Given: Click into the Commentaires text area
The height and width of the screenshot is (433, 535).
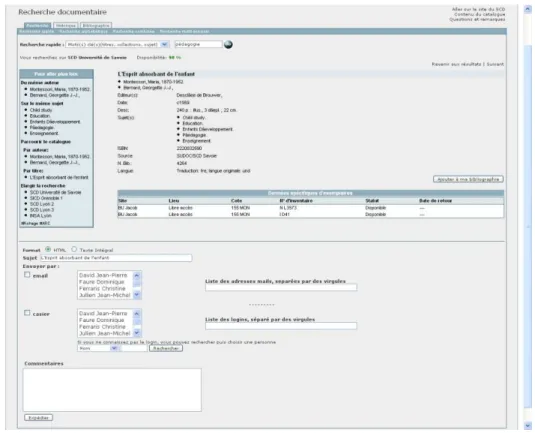Looking at the screenshot, I should 112,390.
